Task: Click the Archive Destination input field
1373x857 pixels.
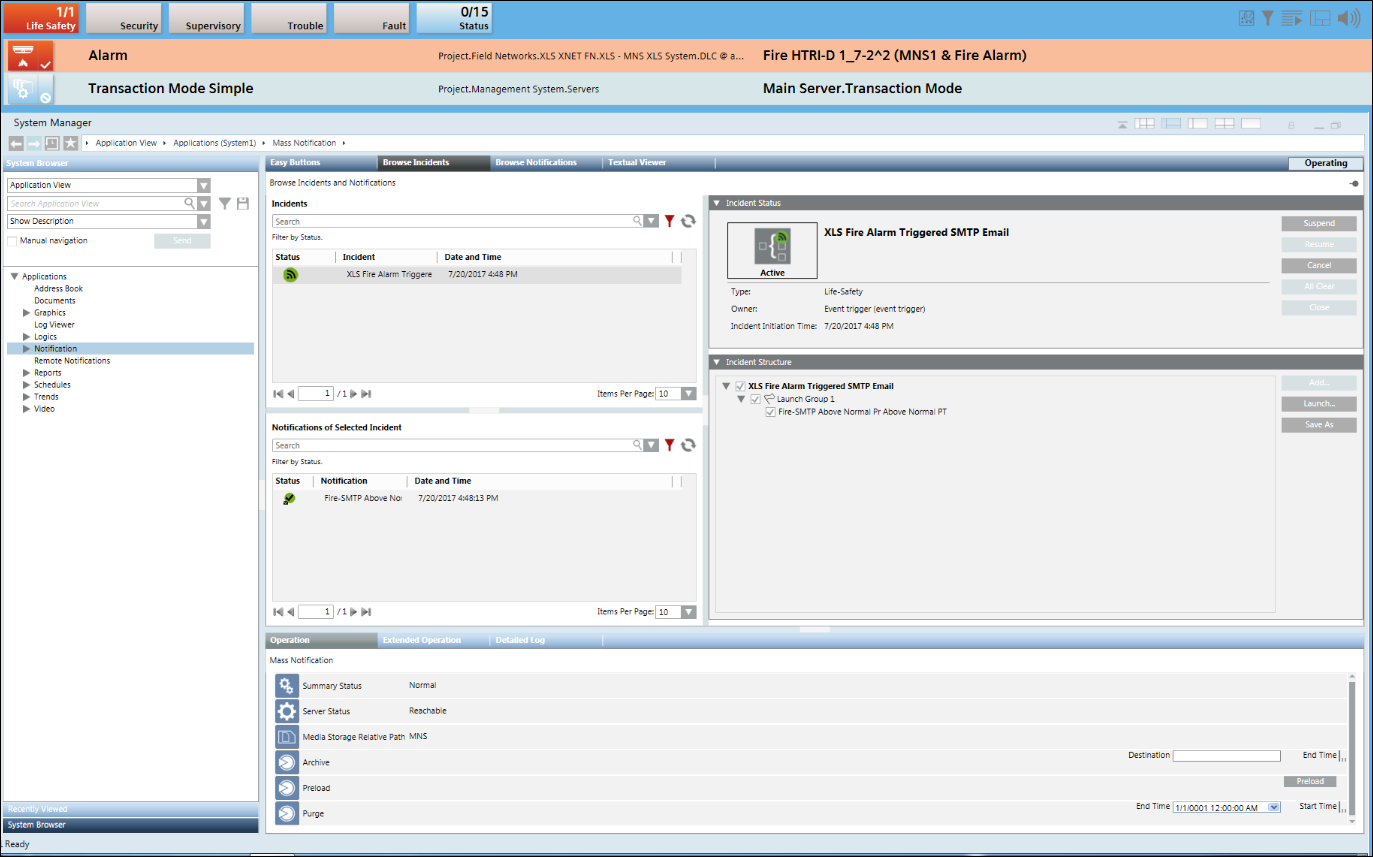Action: point(1226,756)
